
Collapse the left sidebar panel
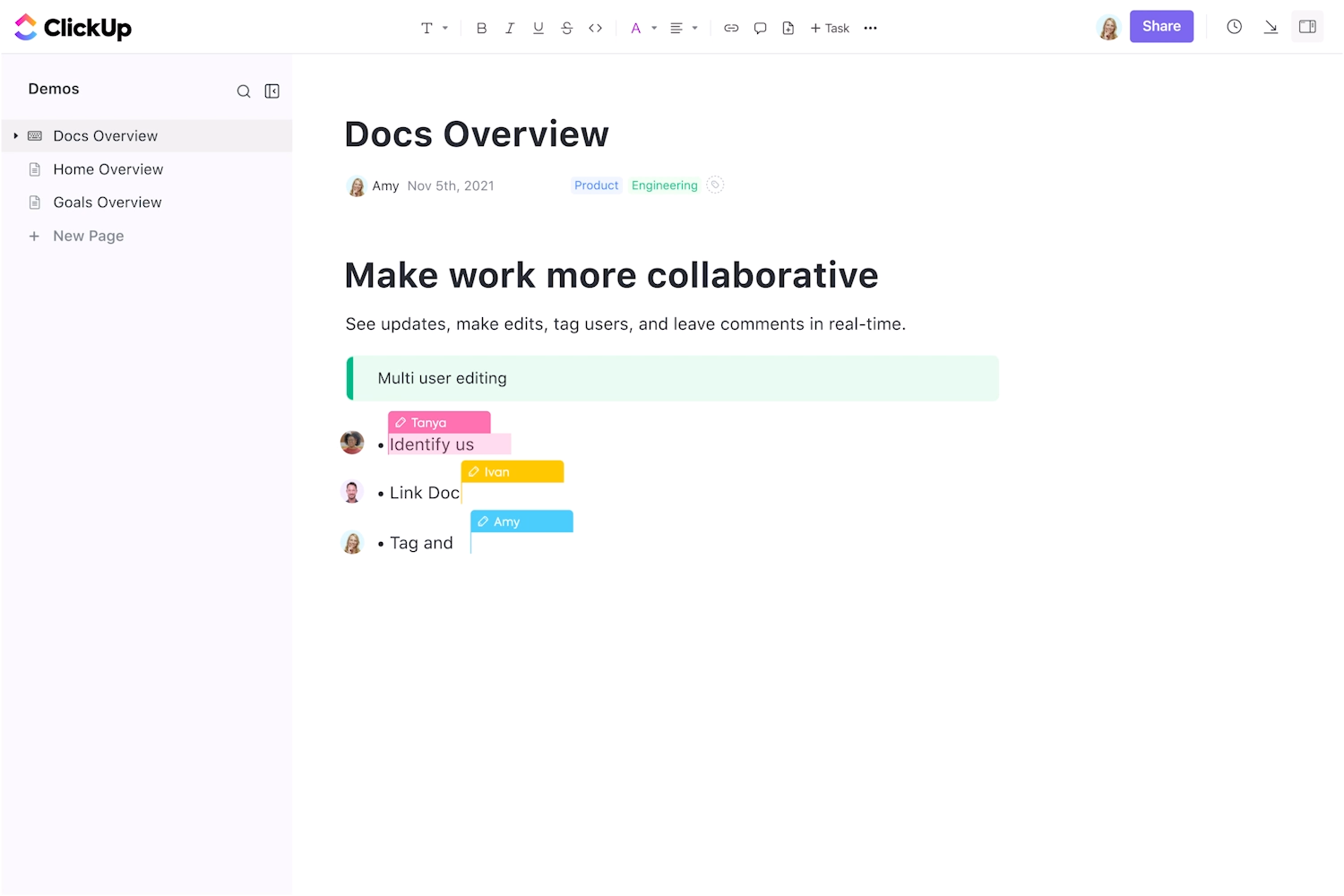(x=272, y=91)
